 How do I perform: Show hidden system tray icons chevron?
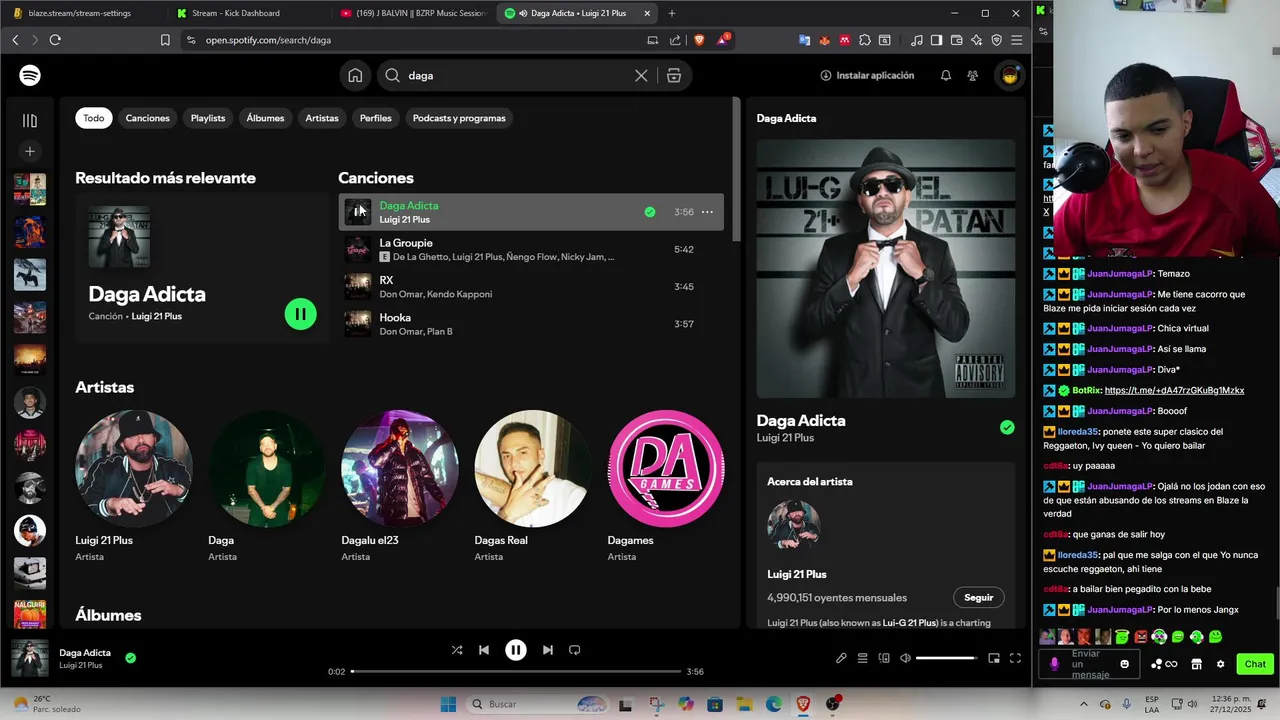tap(1084, 704)
